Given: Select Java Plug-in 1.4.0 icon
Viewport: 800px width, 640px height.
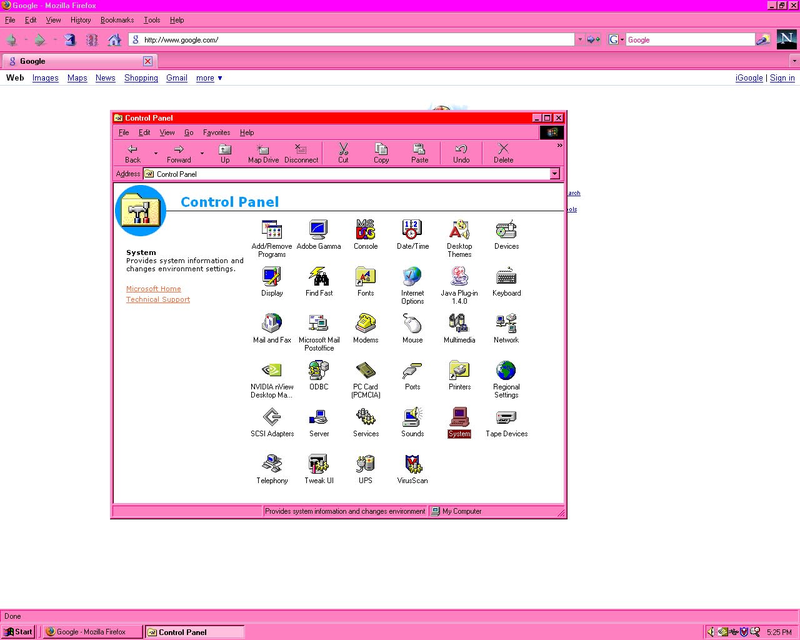Looking at the screenshot, I should tap(459, 285).
